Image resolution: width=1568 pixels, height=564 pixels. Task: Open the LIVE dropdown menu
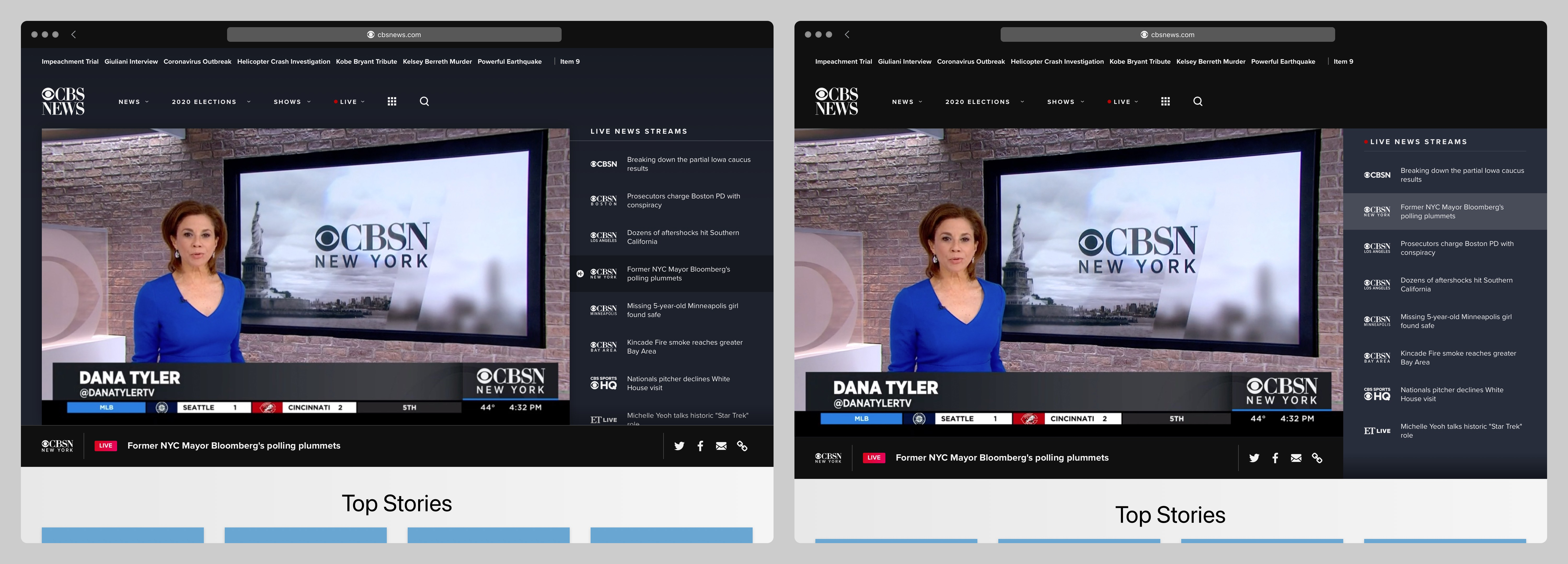(x=349, y=102)
